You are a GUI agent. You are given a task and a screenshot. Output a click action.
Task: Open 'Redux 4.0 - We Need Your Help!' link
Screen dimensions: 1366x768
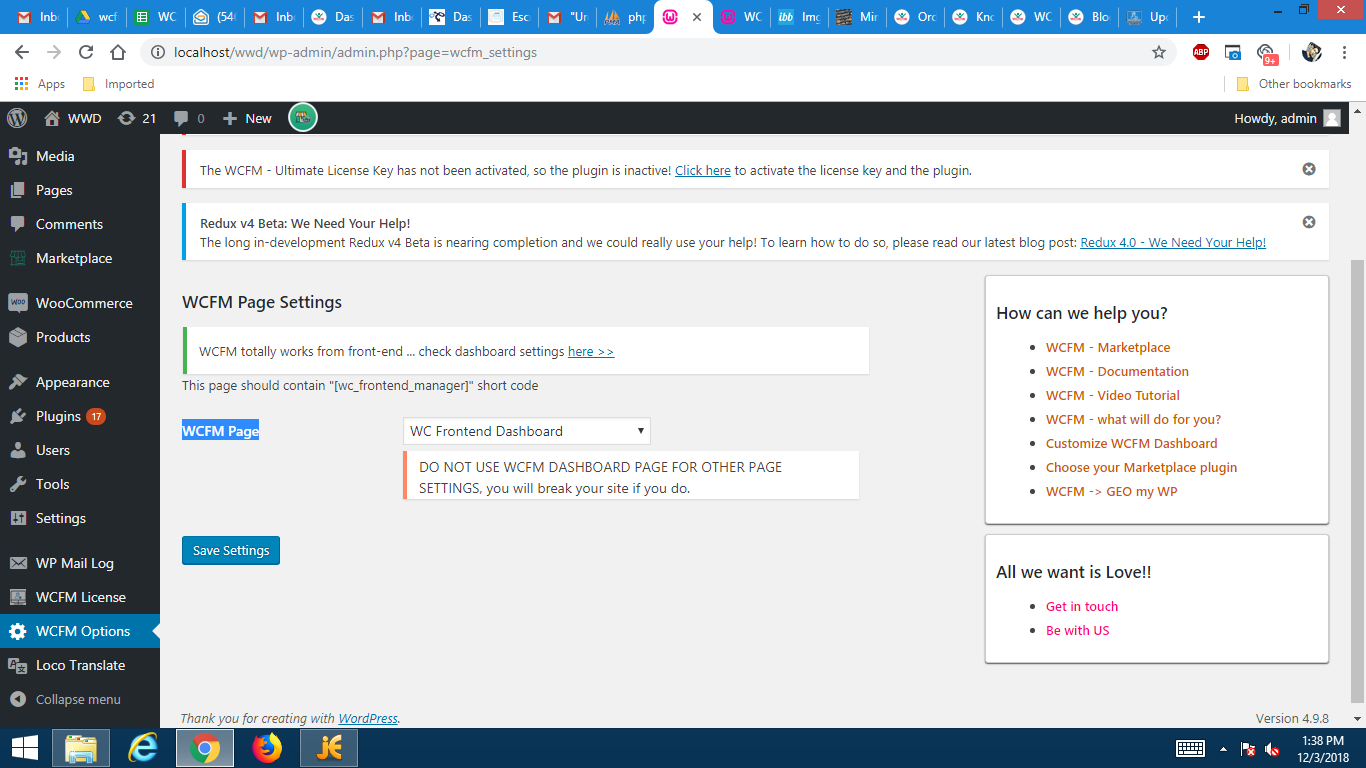click(1173, 242)
